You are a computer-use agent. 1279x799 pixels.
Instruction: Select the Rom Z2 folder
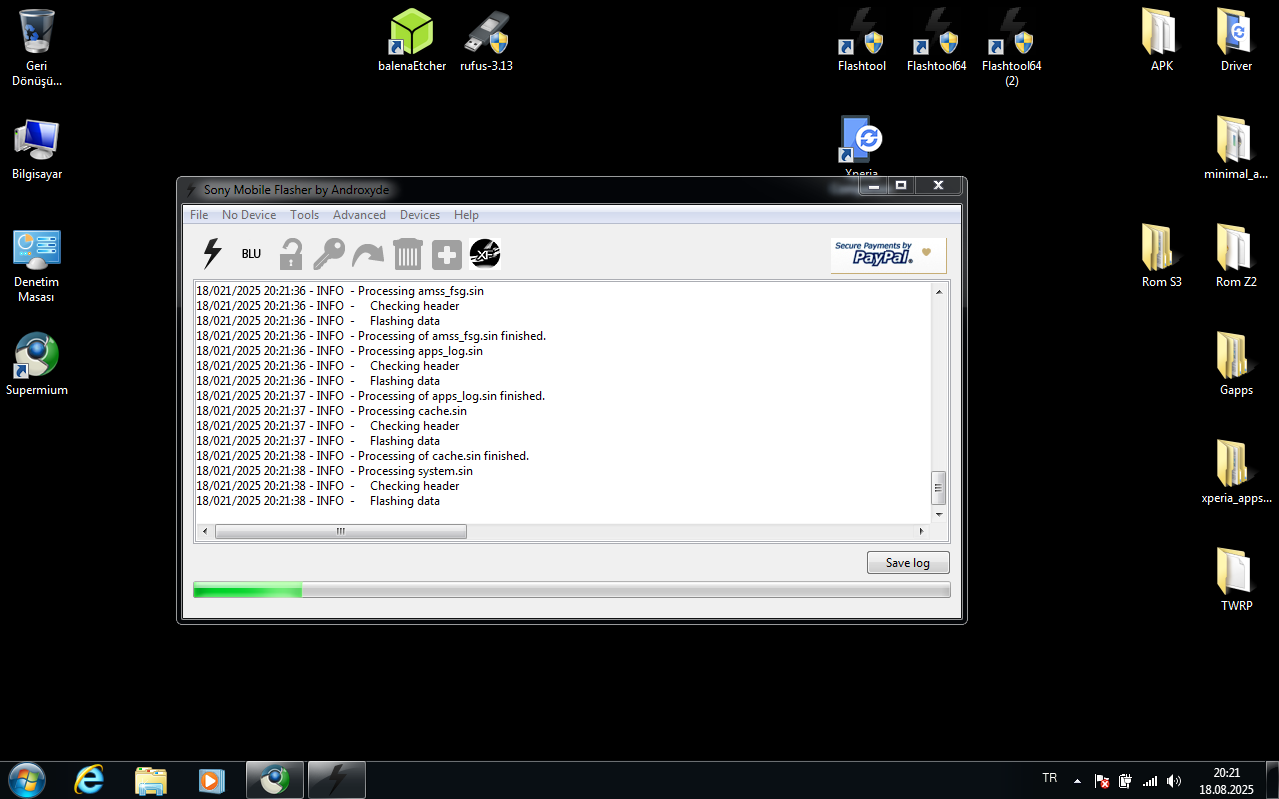coord(1237,256)
